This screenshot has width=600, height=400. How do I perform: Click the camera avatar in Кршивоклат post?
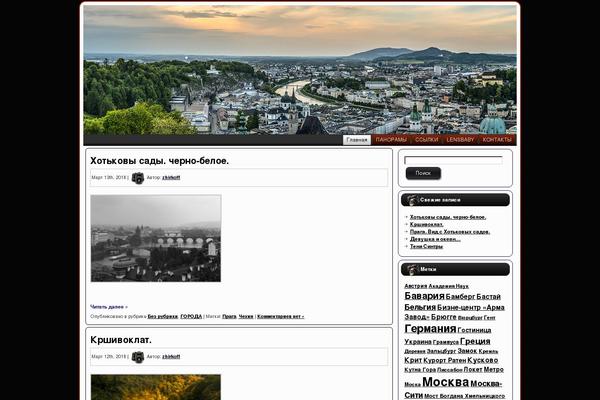click(138, 357)
